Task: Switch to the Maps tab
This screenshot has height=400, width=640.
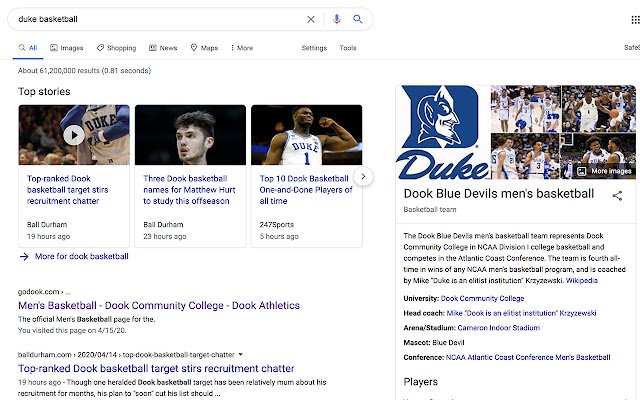Action: (x=204, y=48)
